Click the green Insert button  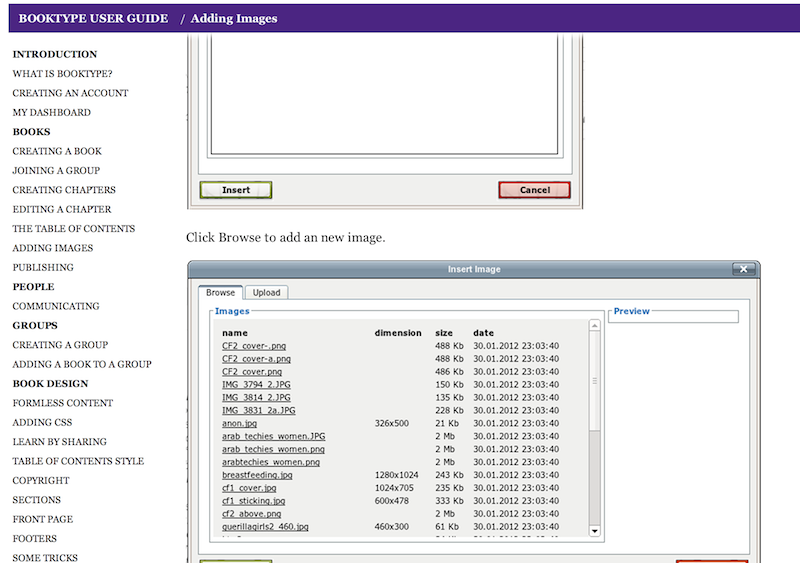point(236,190)
